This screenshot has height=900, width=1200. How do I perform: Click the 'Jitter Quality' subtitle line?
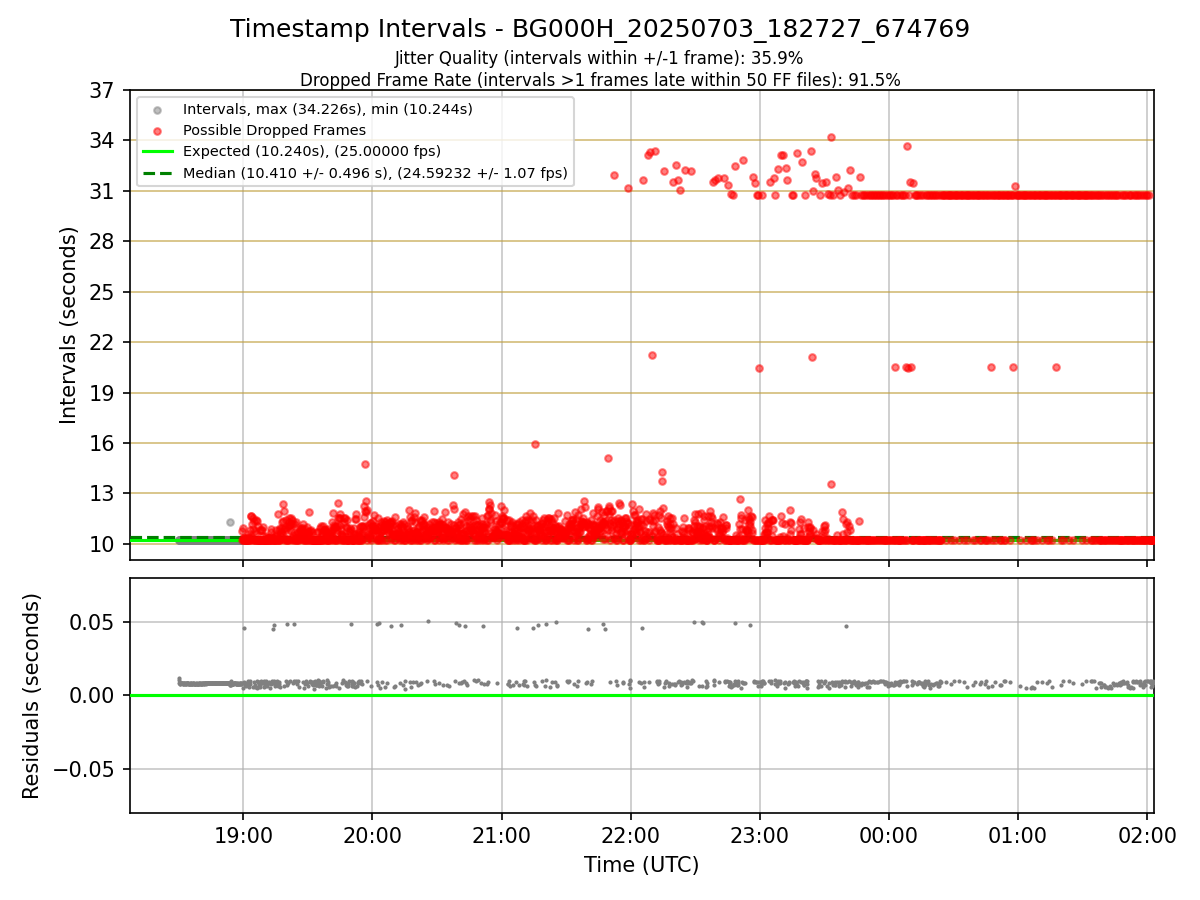(x=599, y=58)
